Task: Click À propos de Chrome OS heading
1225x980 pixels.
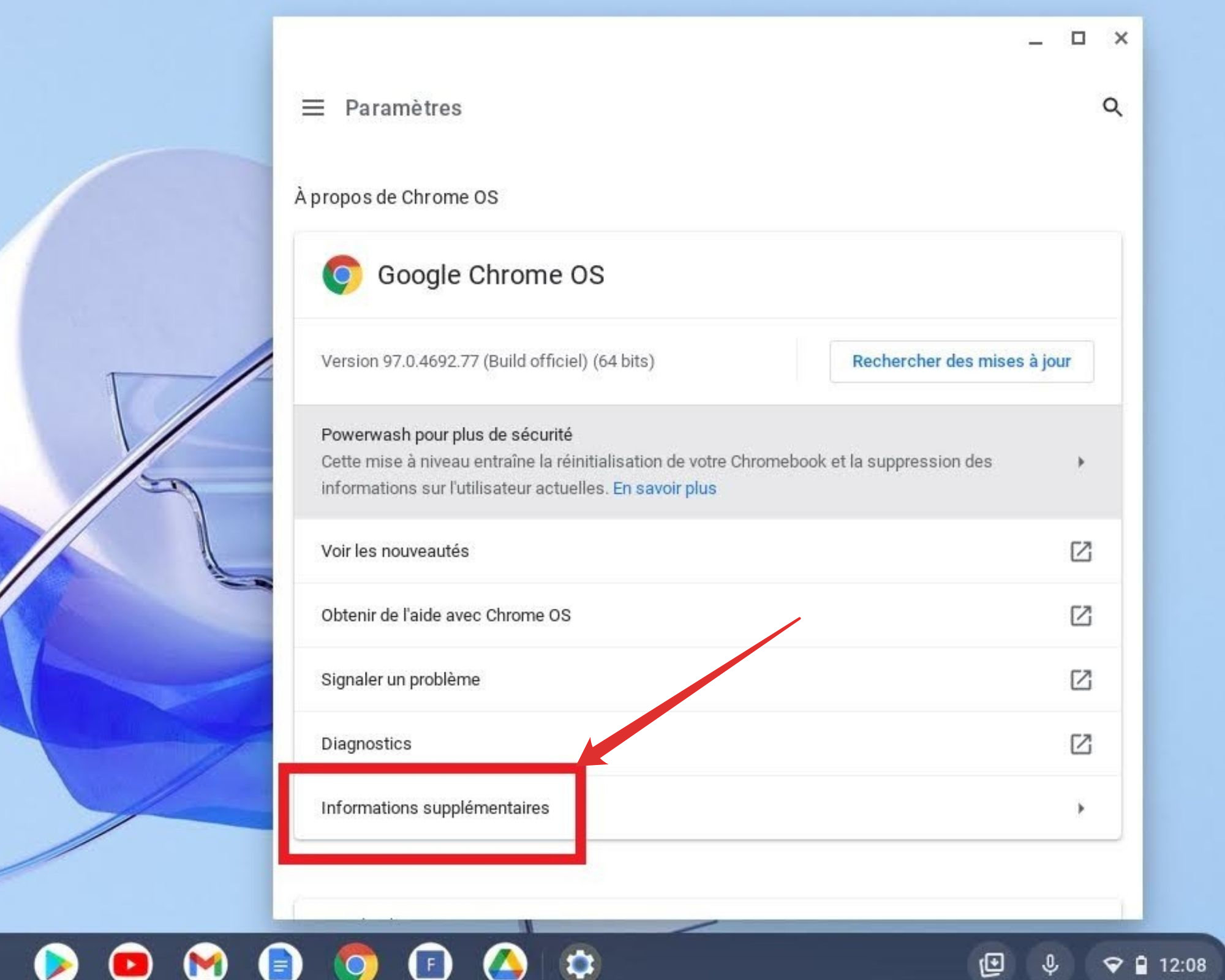Action: pos(396,197)
